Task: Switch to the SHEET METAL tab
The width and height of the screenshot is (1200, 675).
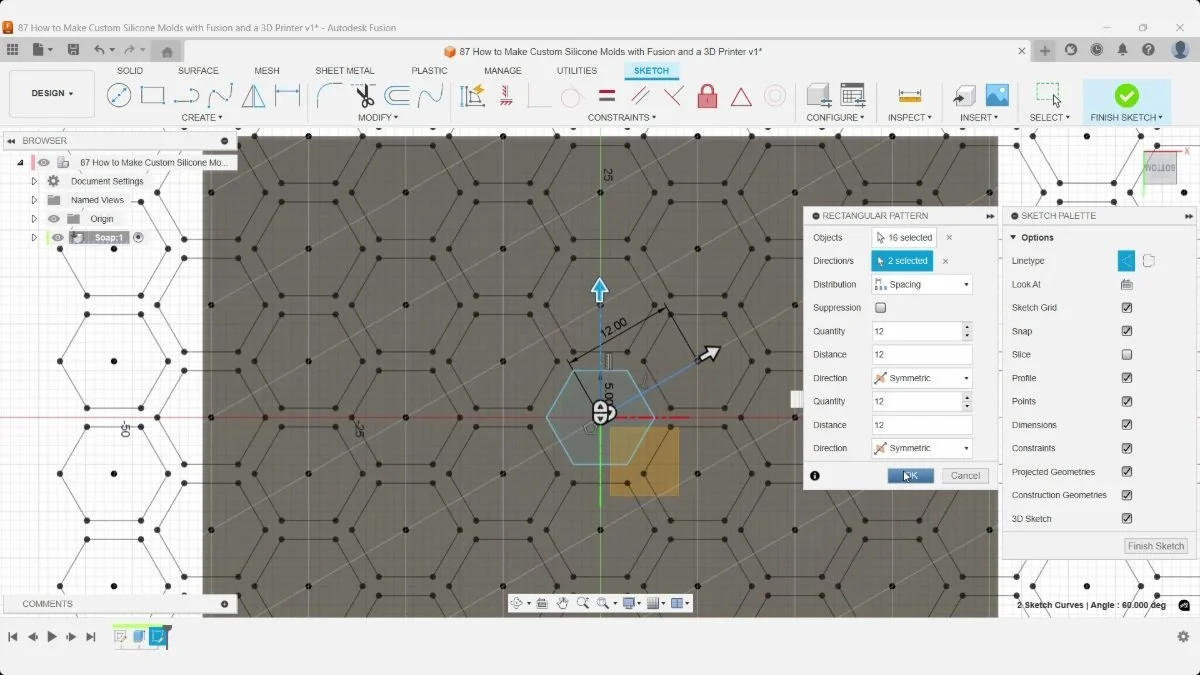Action: (344, 71)
